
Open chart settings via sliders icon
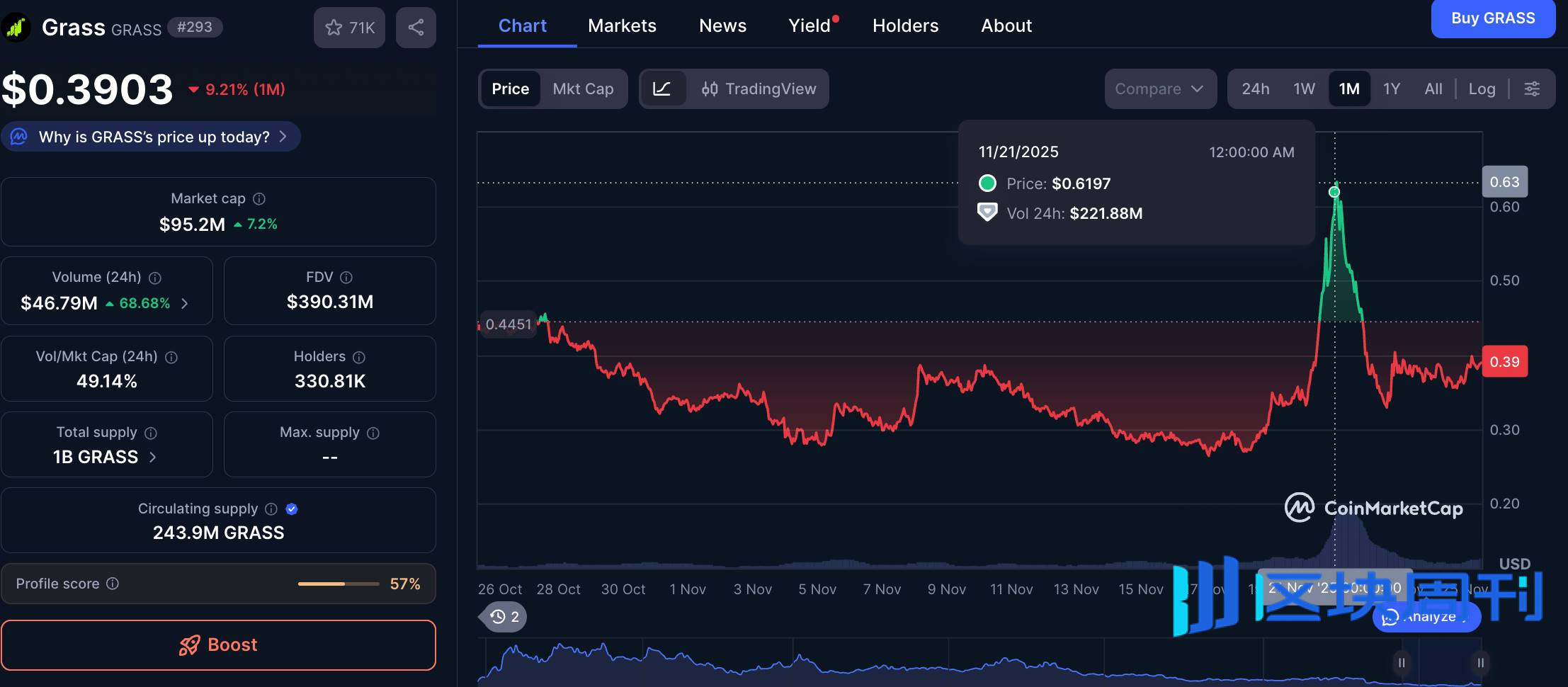tap(1533, 89)
